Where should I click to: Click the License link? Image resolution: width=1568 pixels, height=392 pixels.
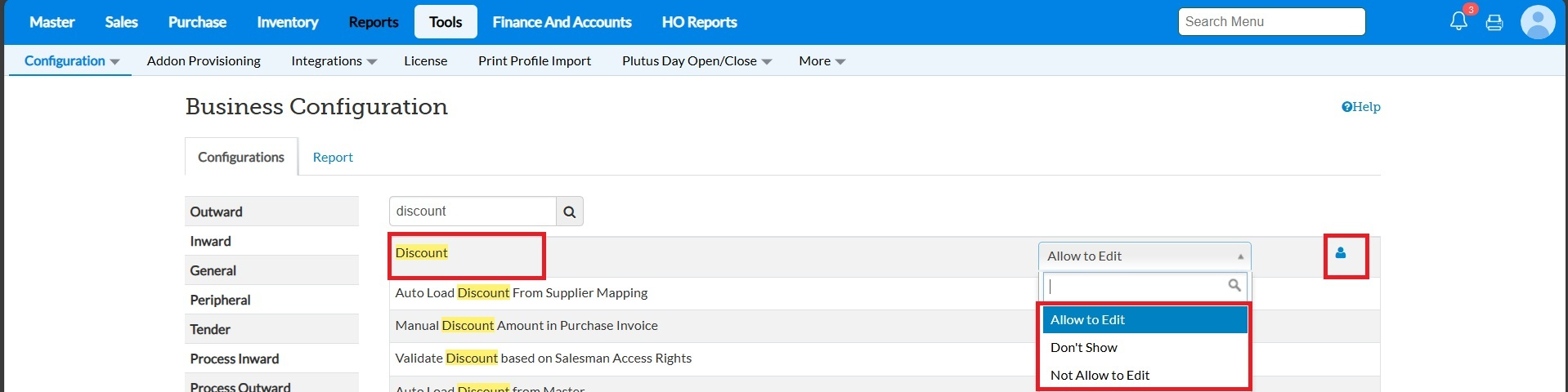[x=425, y=61]
